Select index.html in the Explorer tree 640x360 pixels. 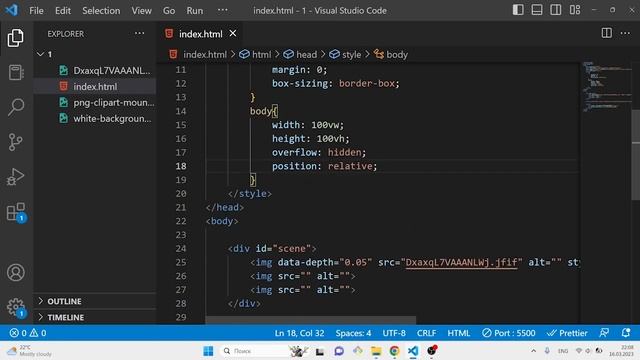pyautogui.click(x=95, y=87)
